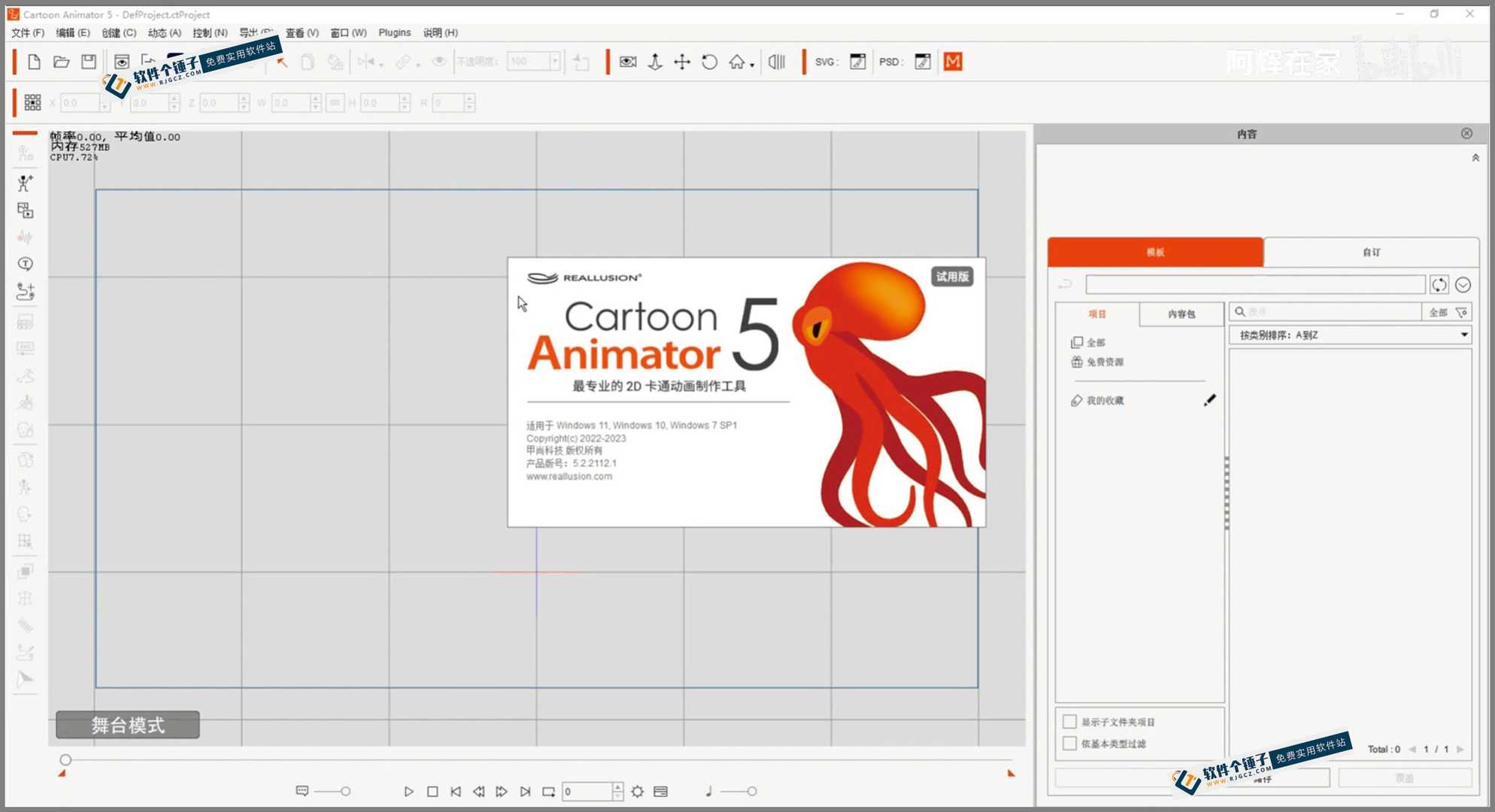Show the timeline panel icon beside the gear
Viewport: 1495px width, 812px height.
click(661, 791)
